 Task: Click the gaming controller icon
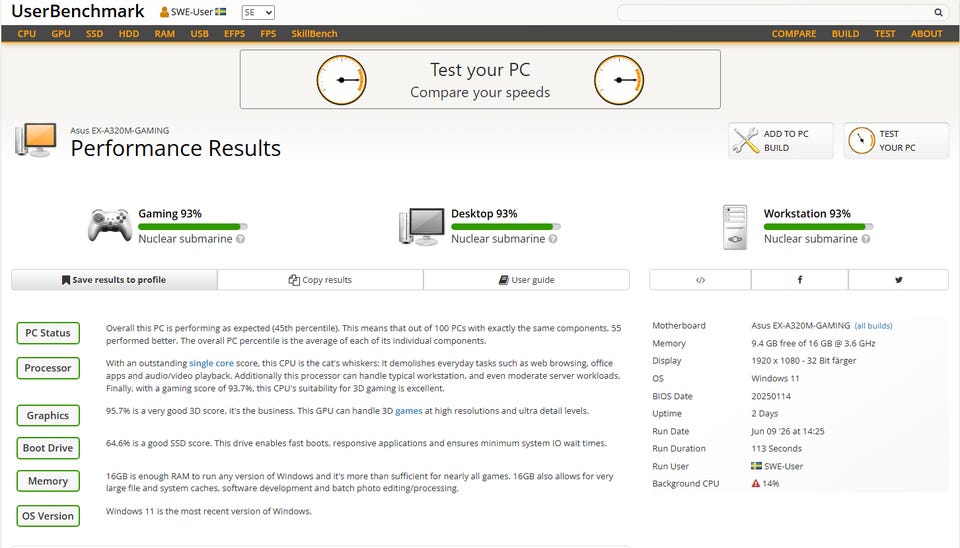pyautogui.click(x=110, y=225)
